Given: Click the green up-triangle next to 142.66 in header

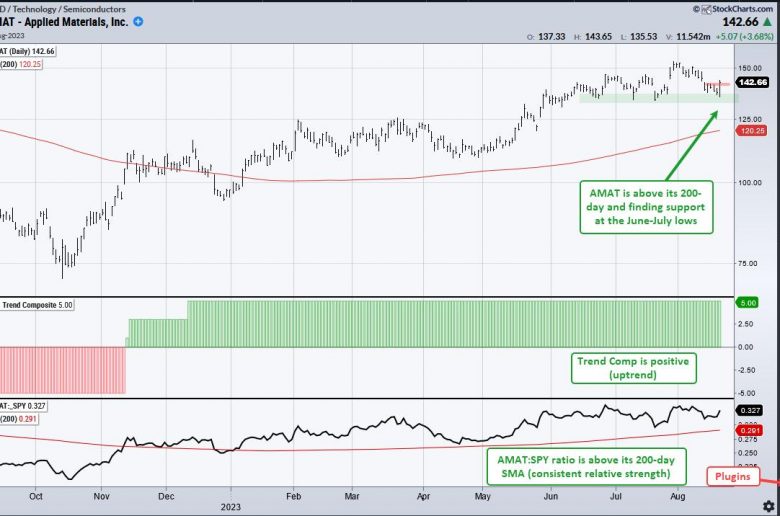Looking at the screenshot, I should tap(768, 22).
